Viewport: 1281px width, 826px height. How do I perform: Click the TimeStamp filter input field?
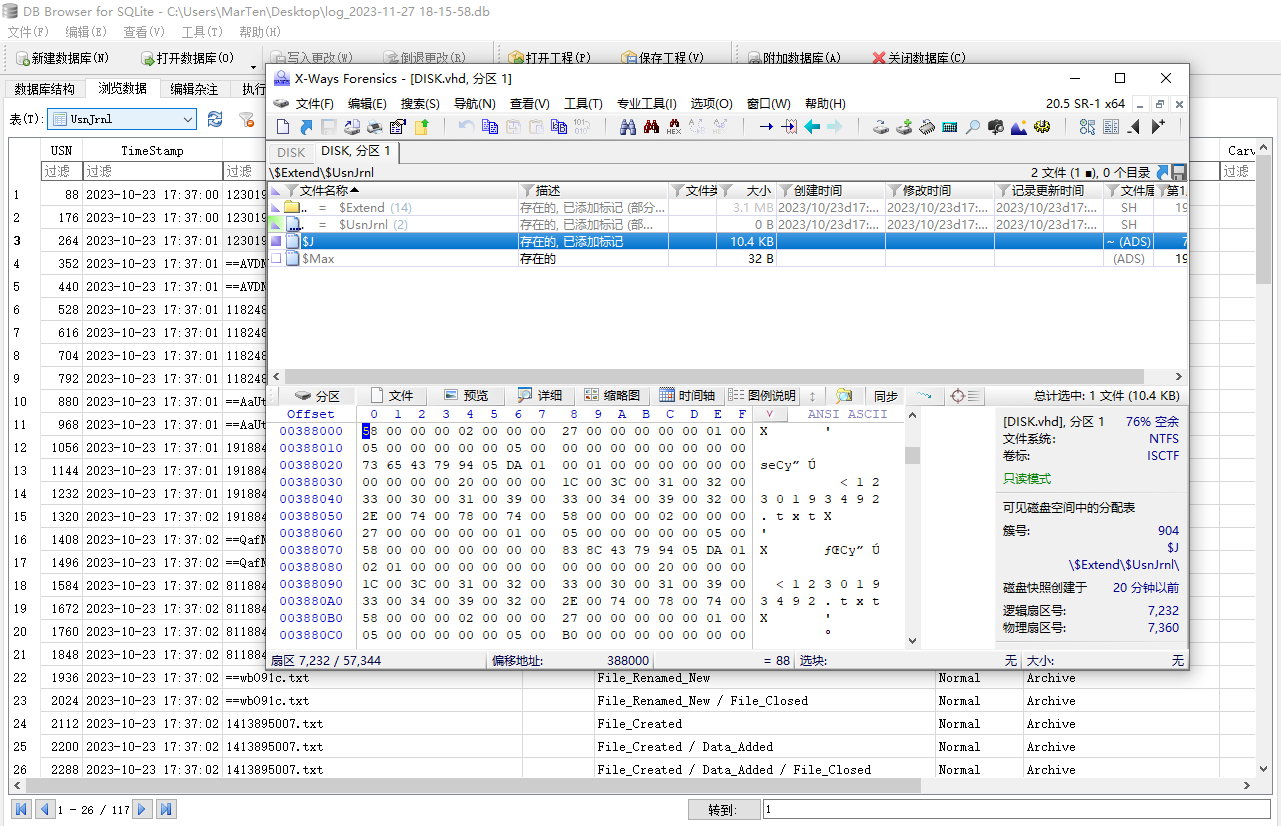(152, 172)
